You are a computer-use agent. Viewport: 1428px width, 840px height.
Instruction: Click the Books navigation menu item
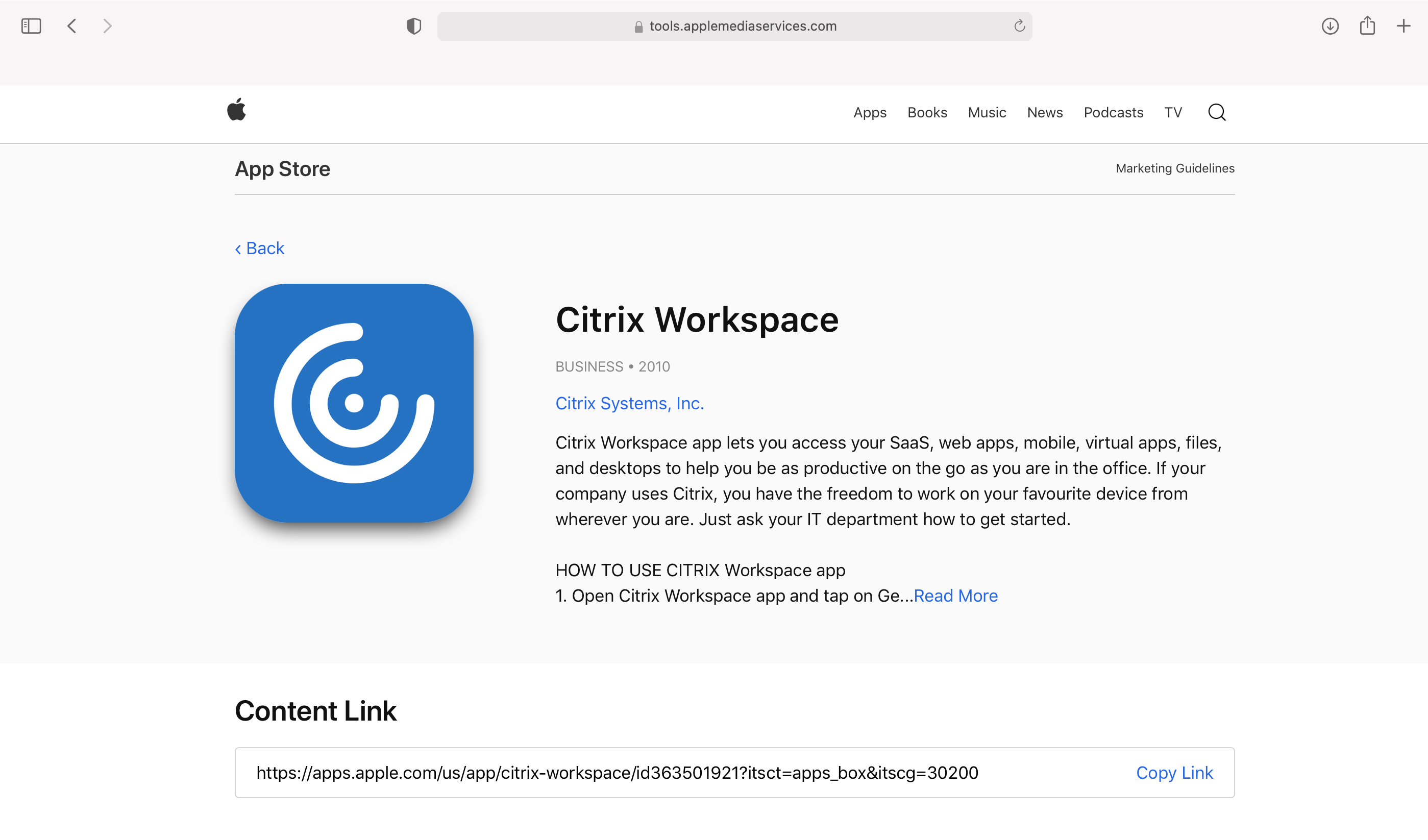tap(927, 112)
